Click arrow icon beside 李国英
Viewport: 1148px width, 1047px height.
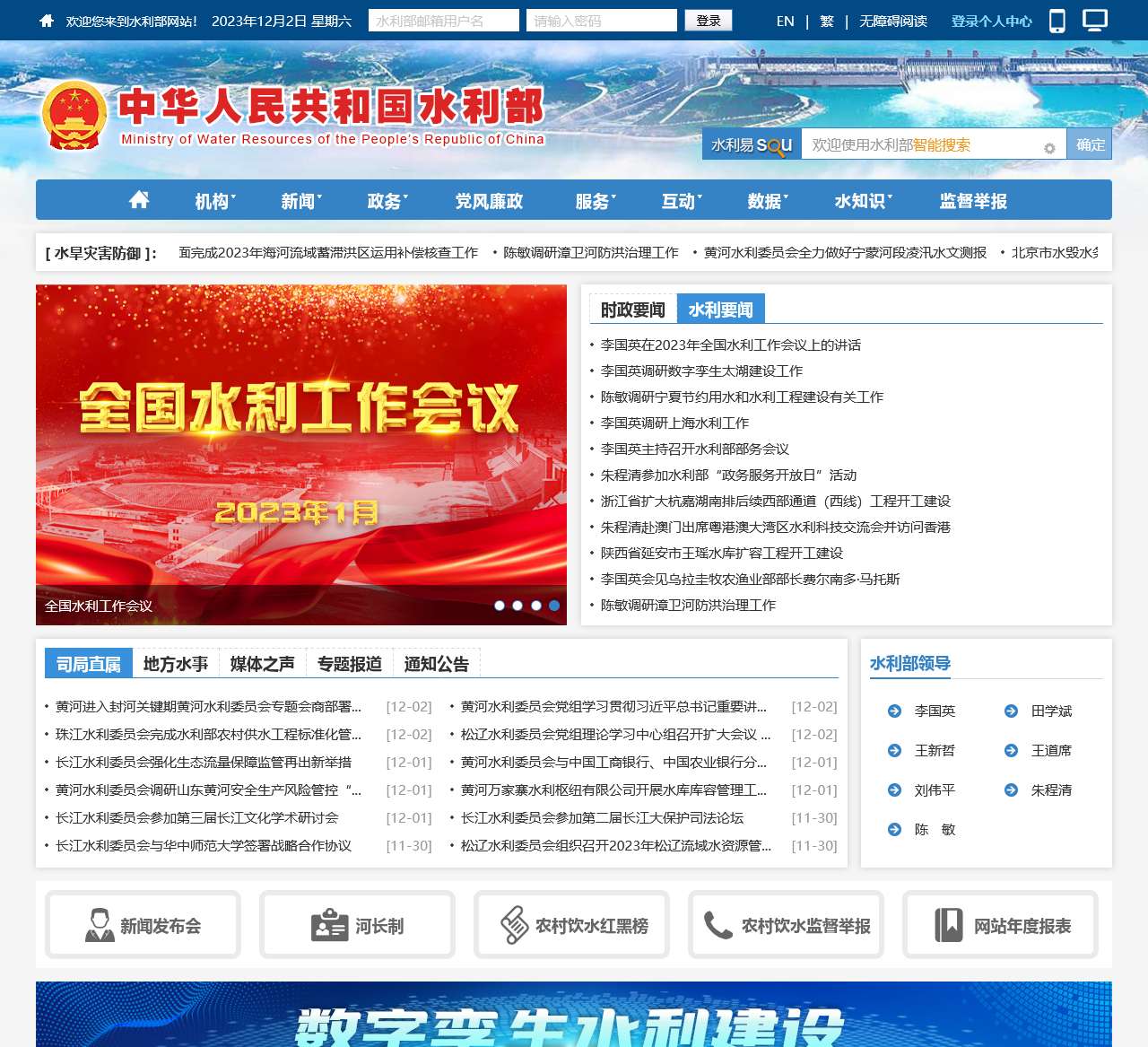tap(894, 711)
